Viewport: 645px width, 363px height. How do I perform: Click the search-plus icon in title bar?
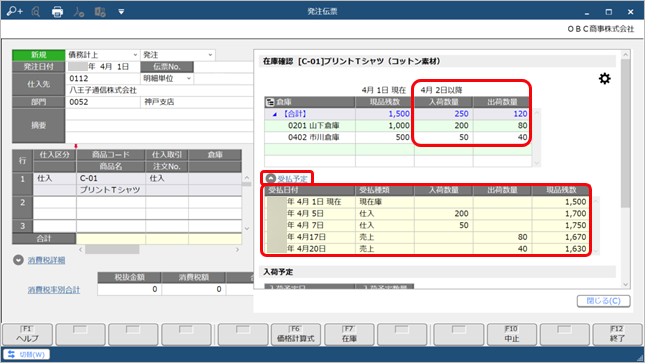(x=15, y=12)
